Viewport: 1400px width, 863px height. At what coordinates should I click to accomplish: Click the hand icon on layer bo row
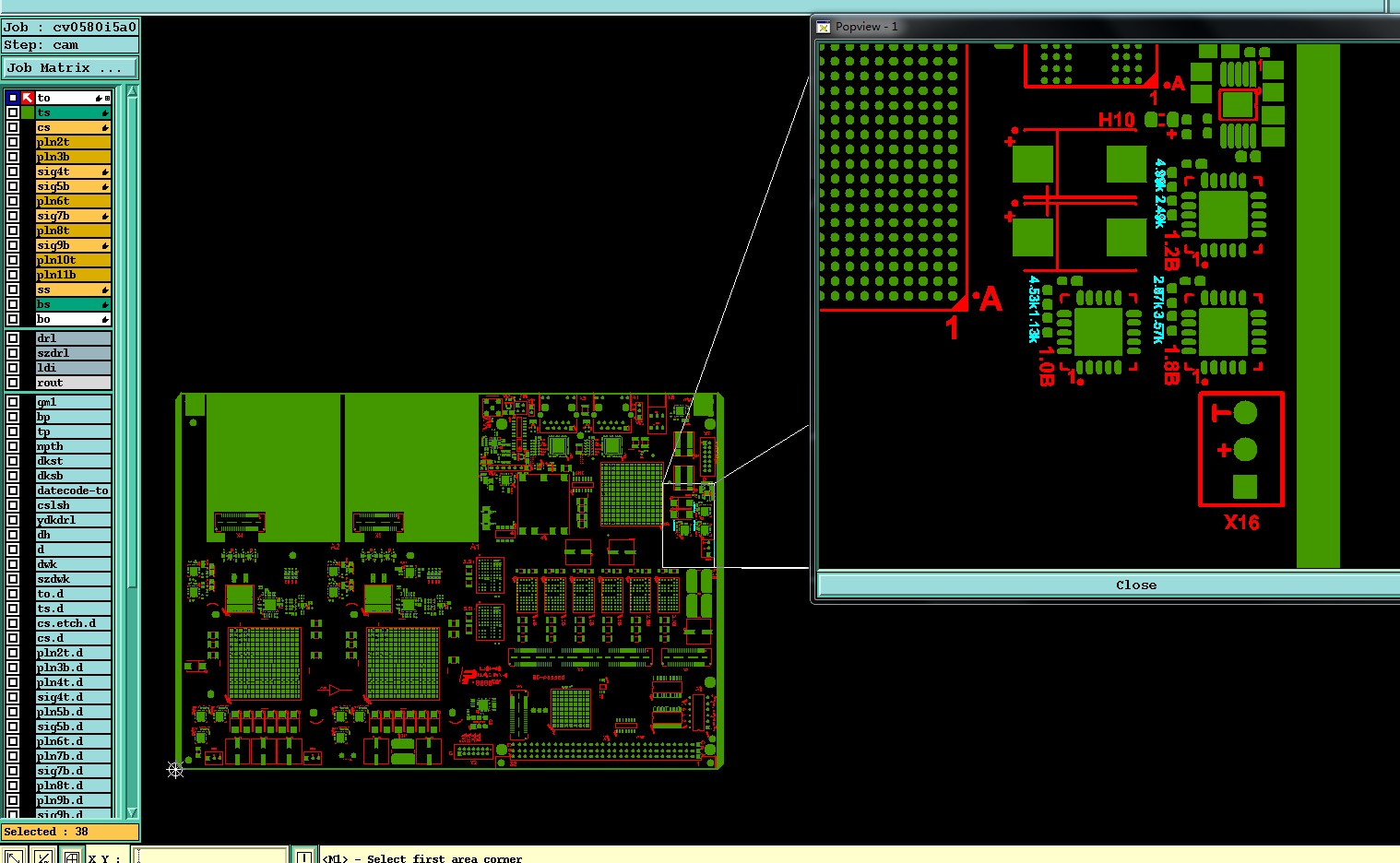tap(105, 319)
